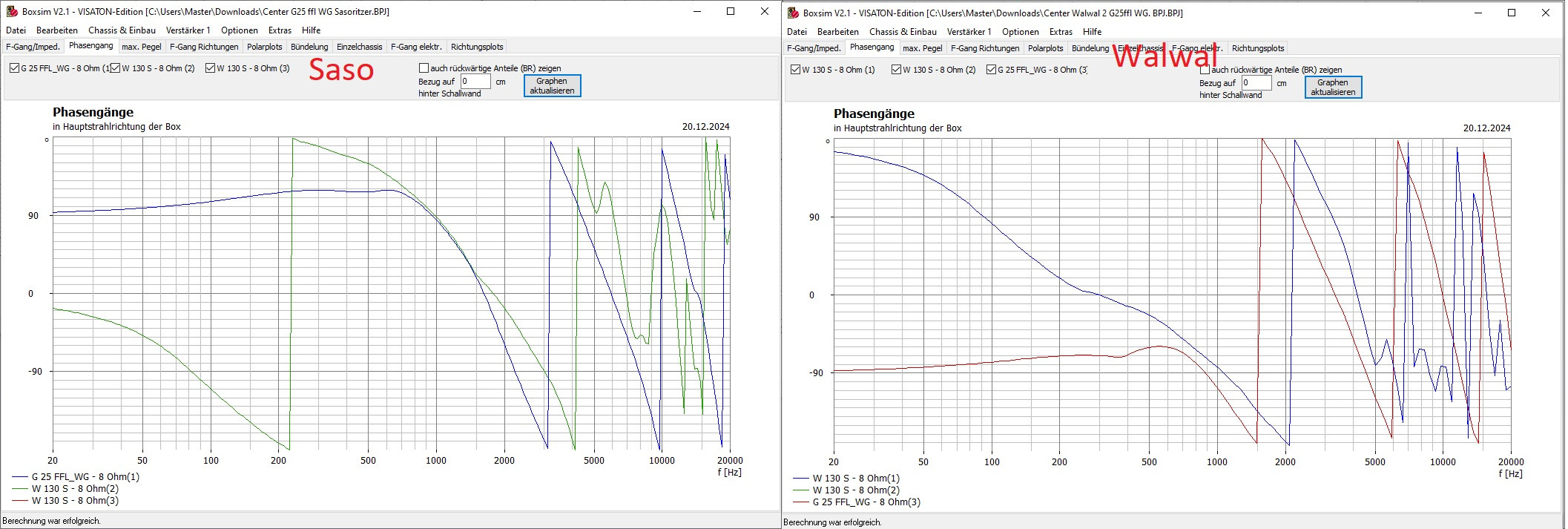Open Optionen menu in left Saso window

pos(240,30)
